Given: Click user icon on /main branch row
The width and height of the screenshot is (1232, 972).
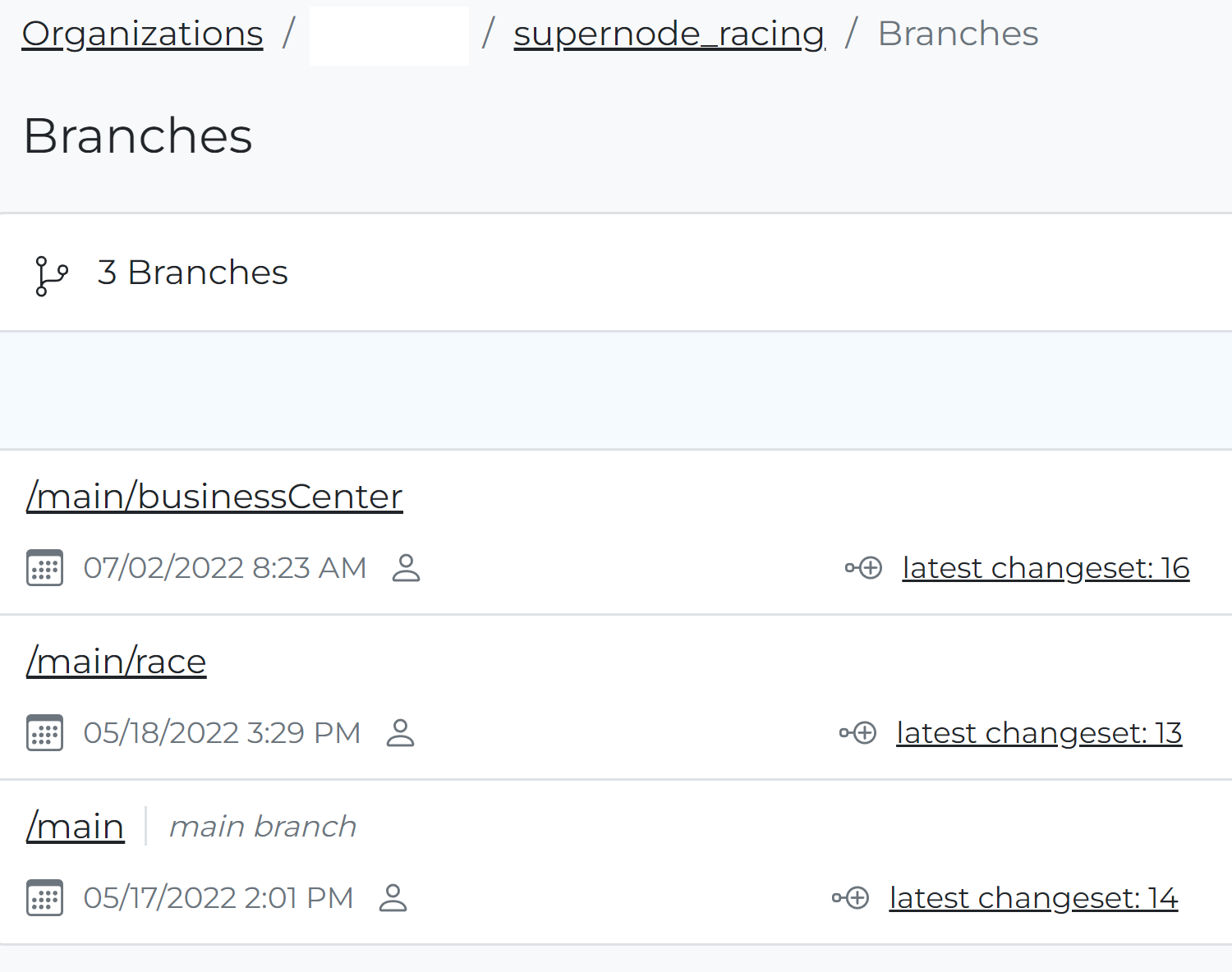Looking at the screenshot, I should (393, 898).
